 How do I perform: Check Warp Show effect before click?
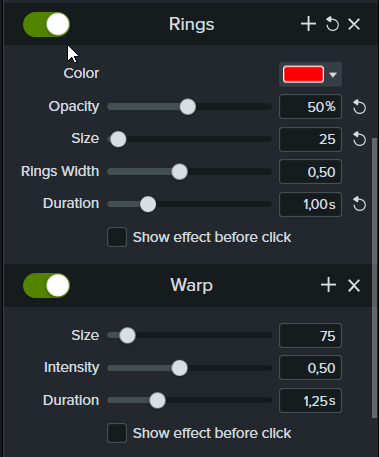tap(117, 433)
